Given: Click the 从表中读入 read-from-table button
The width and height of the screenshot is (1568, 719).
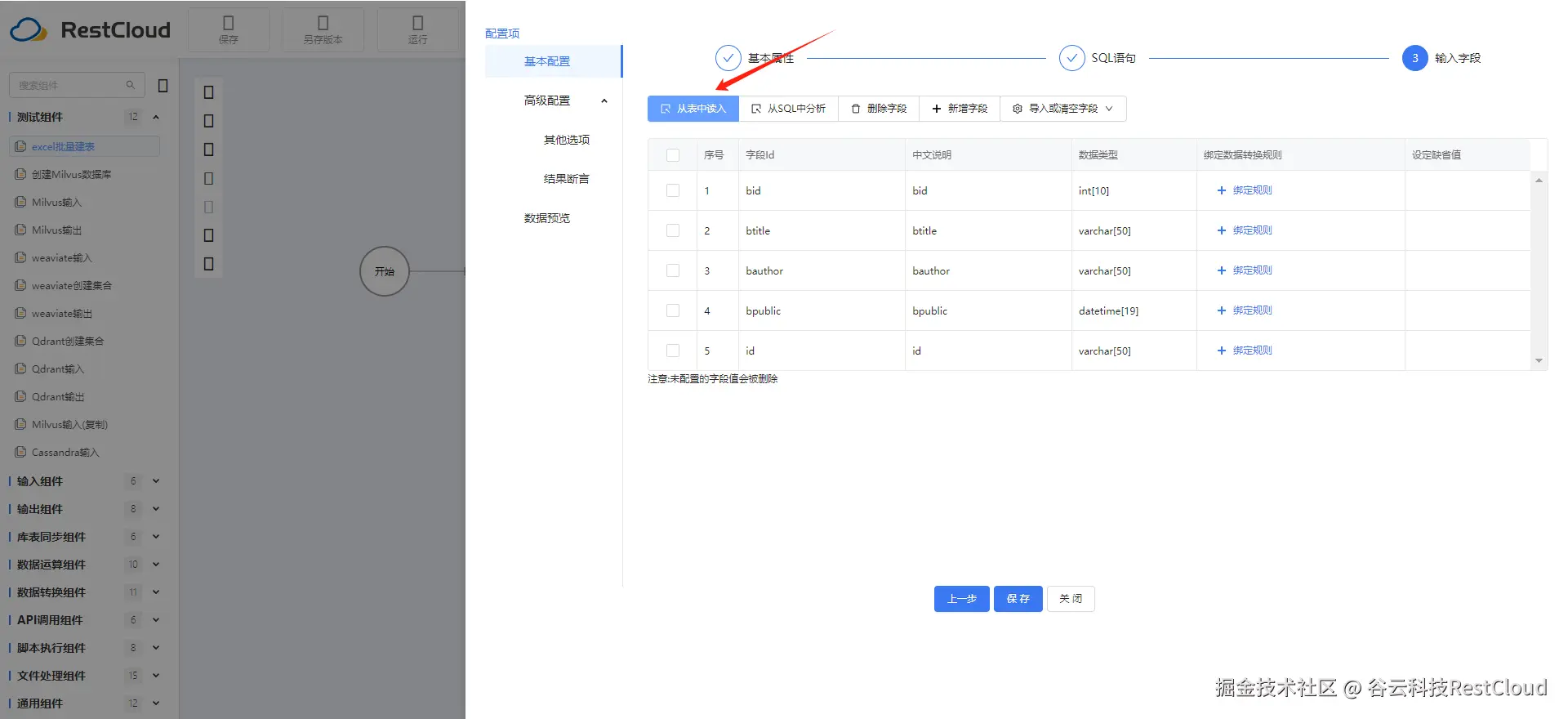Looking at the screenshot, I should (693, 109).
